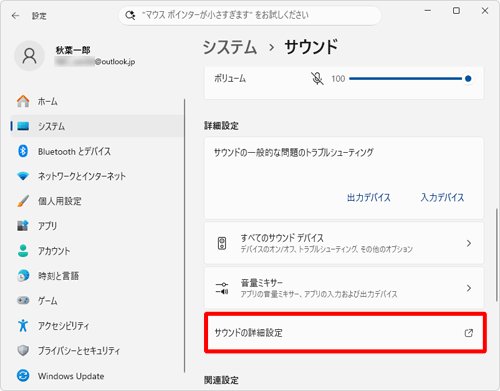
Task: Click the search magnifier icon
Action: click(x=130, y=15)
